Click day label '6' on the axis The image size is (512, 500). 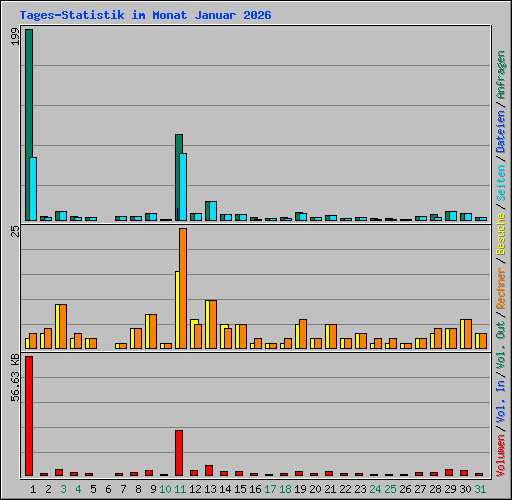tap(108, 489)
